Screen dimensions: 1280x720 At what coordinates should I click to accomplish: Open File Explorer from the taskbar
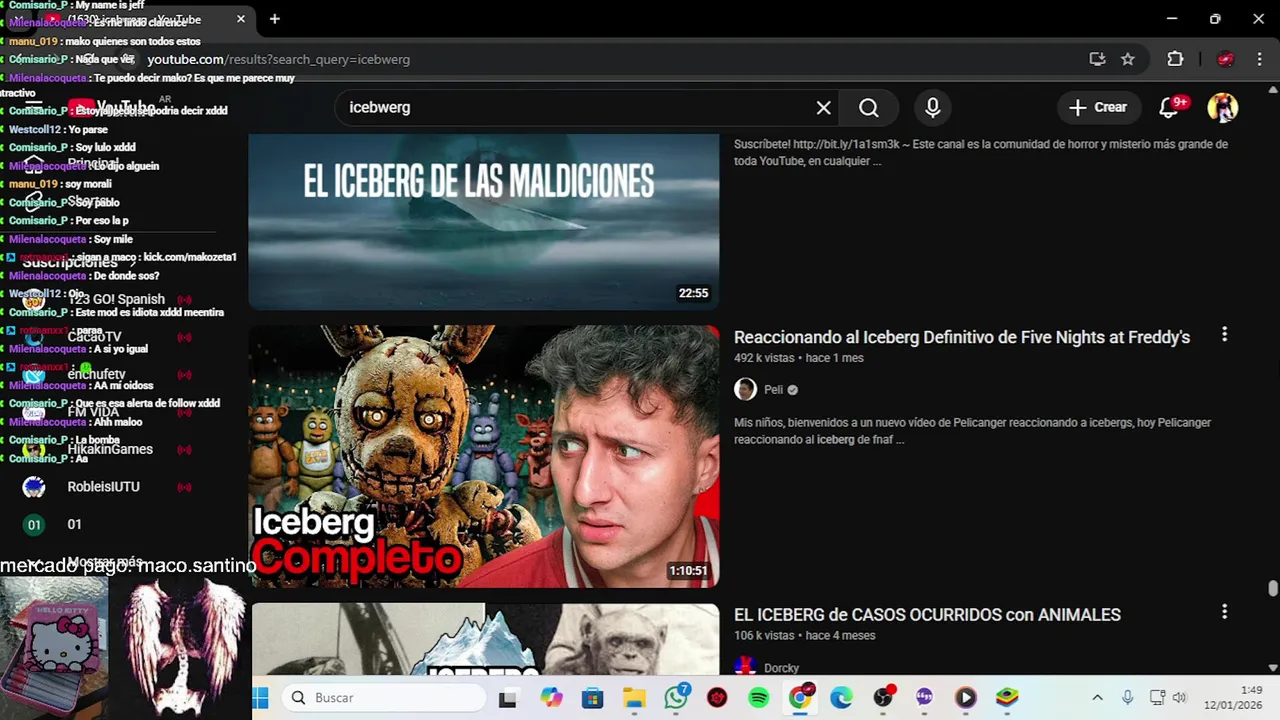[x=634, y=698]
